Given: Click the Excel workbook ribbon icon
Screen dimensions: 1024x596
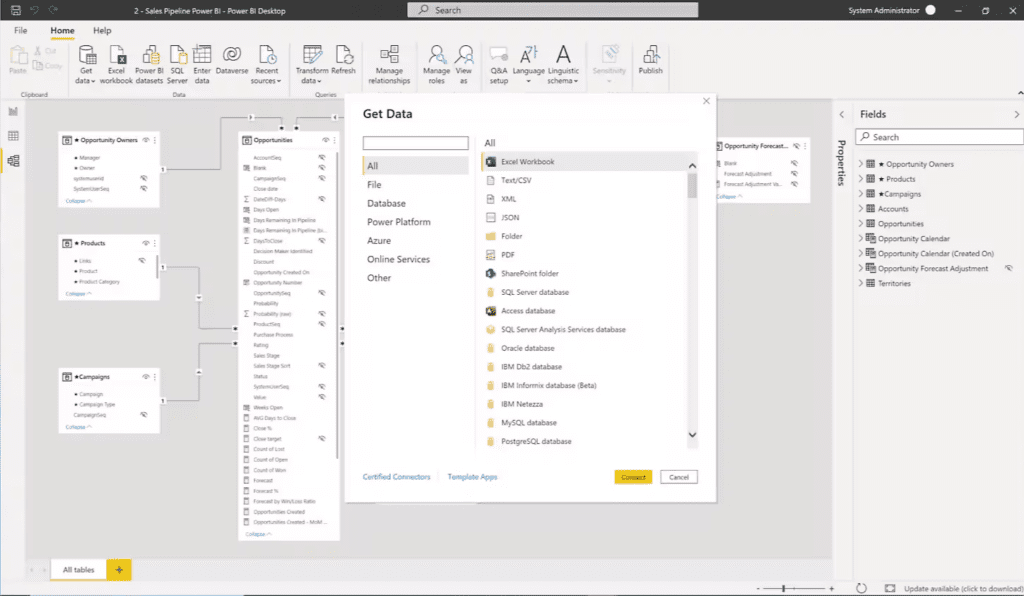Looking at the screenshot, I should tap(116, 64).
